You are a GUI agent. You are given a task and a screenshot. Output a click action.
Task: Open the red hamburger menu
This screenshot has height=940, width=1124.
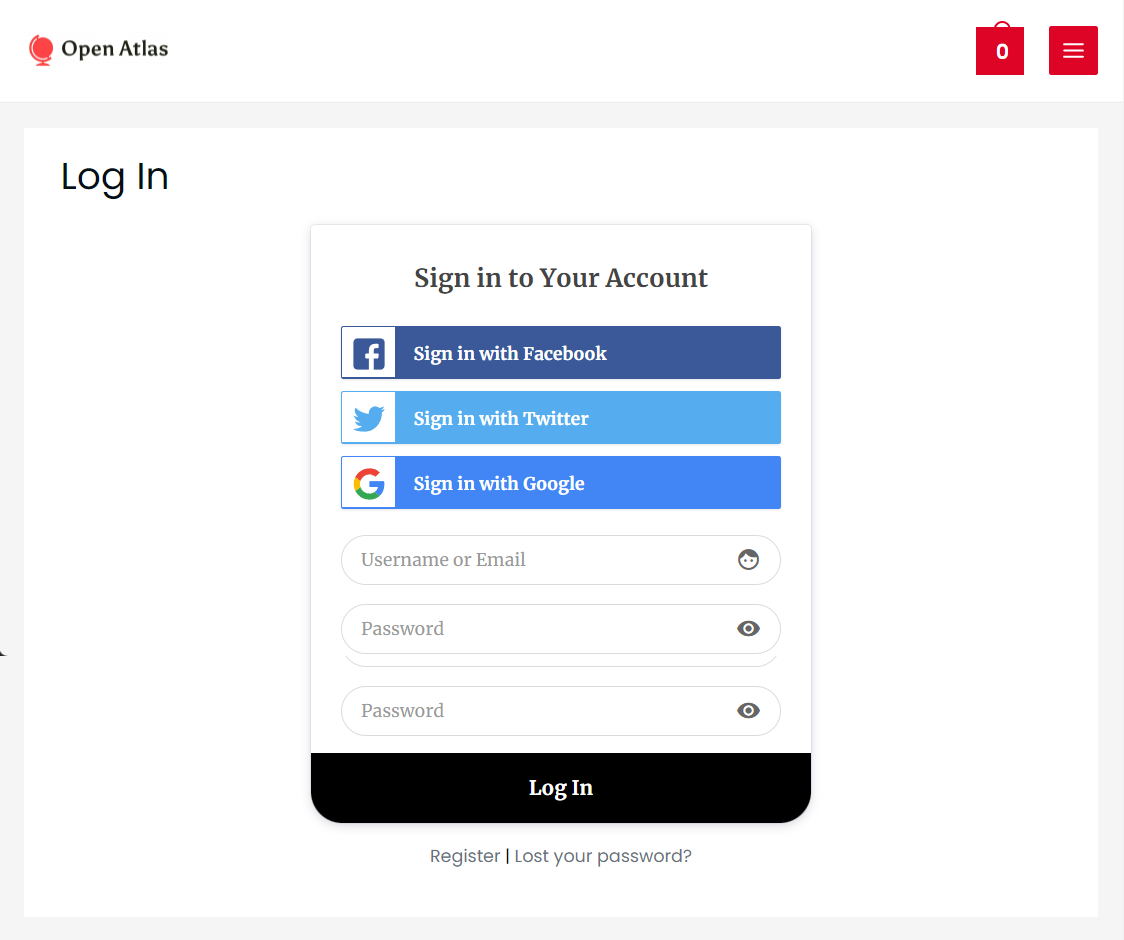click(x=1073, y=51)
